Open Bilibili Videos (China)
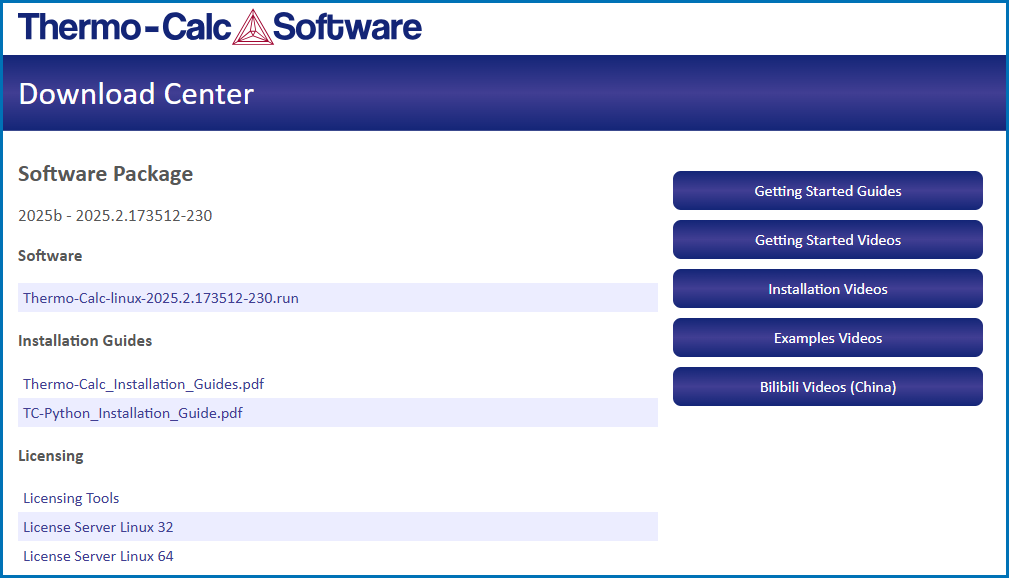The height and width of the screenshot is (578, 1009). point(828,386)
